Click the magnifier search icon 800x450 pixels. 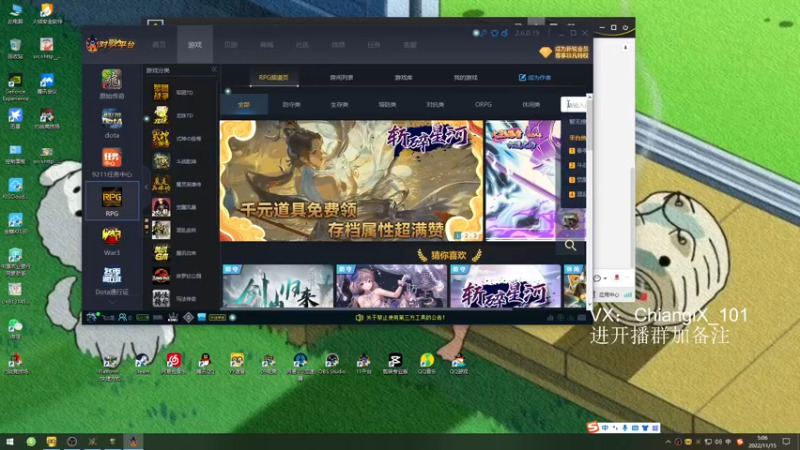(x=570, y=246)
